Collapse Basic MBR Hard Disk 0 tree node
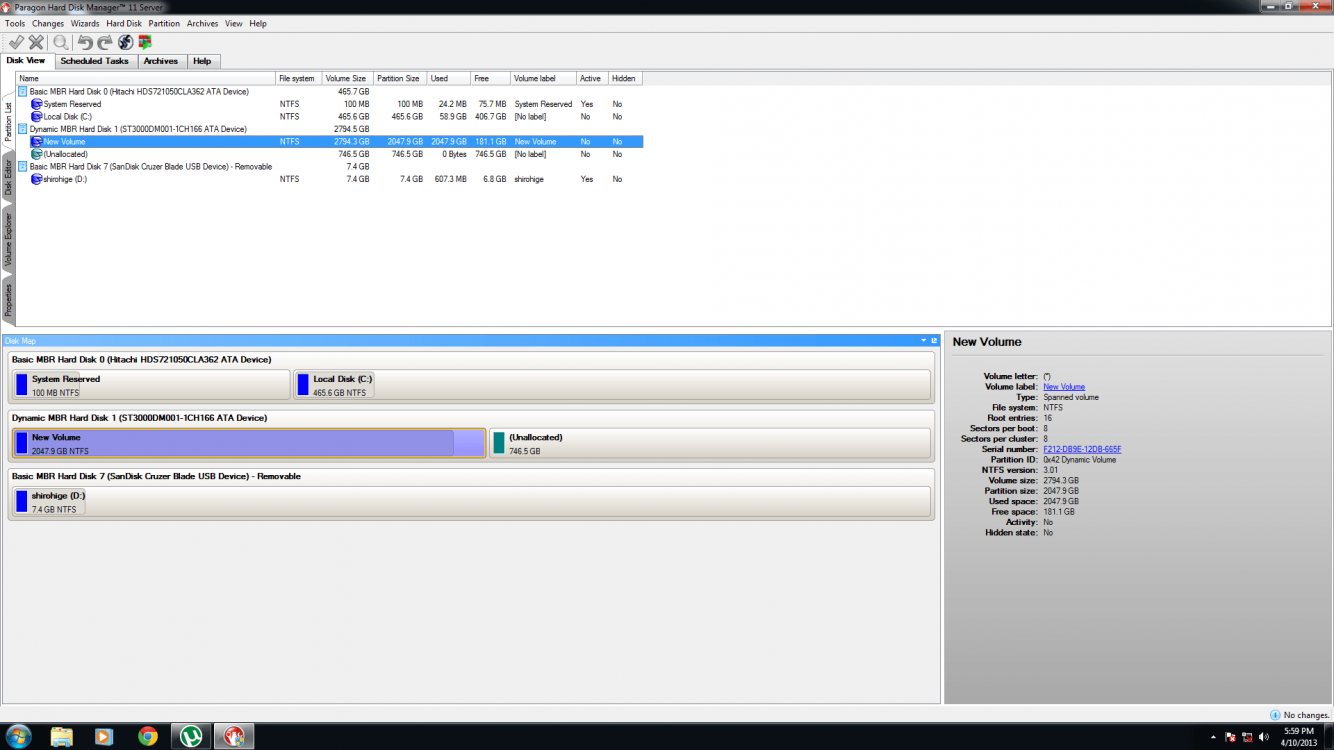1334x750 pixels. pyautogui.click(x=23, y=92)
